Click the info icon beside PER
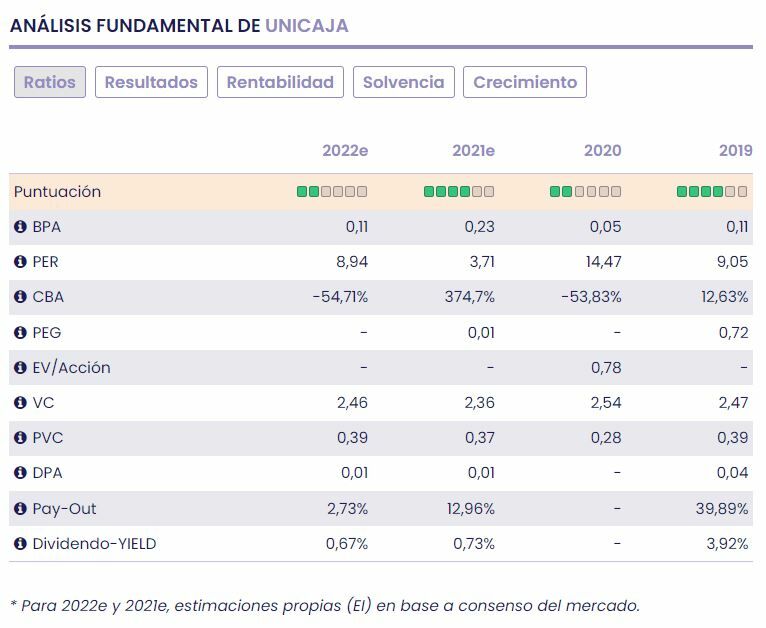Image resolution: width=766 pixels, height=628 pixels. click(20, 262)
